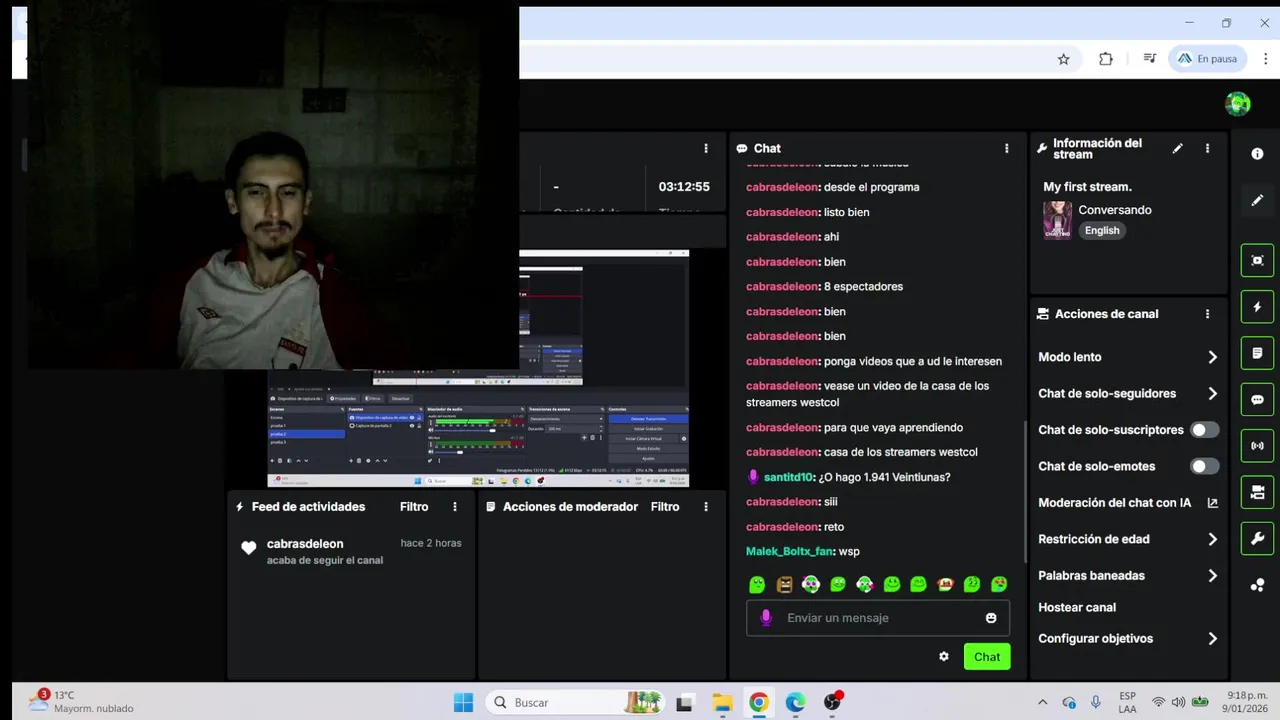This screenshot has height=720, width=1280.
Task: Open the Feed de actividades three-dot menu
Action: [x=455, y=507]
